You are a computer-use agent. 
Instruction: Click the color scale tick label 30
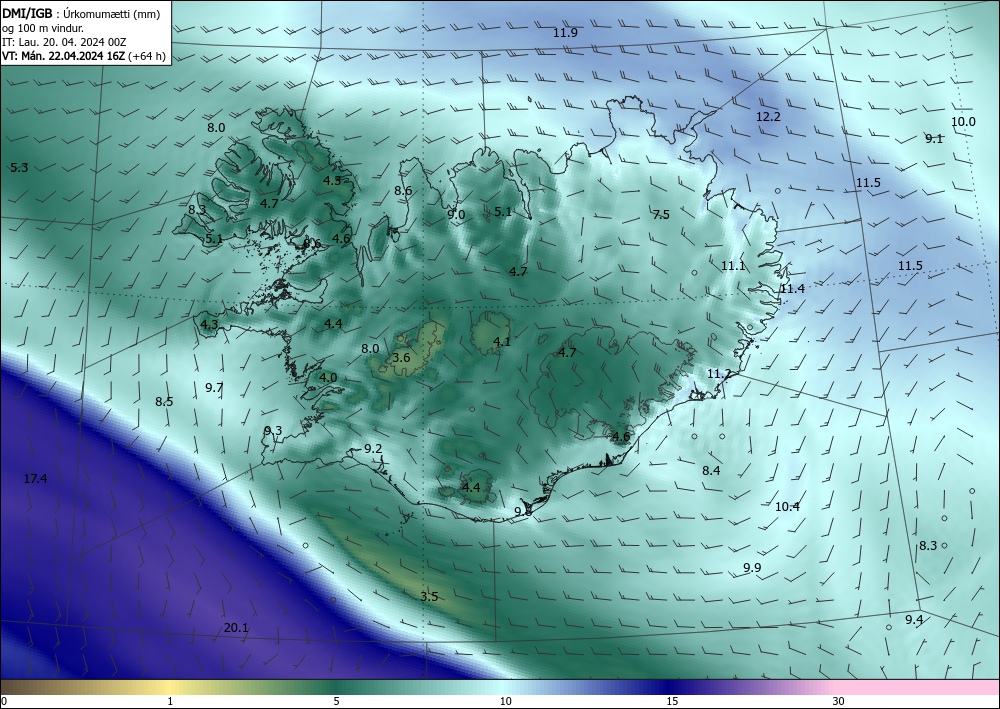(839, 701)
